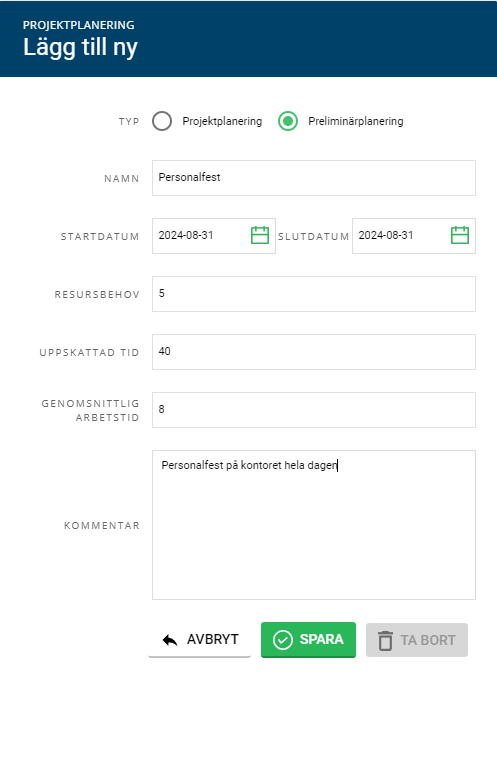Viewport: 497px width, 766px height.
Task: Open the Slutdatum calendar picker icon
Action: pyautogui.click(x=459, y=235)
